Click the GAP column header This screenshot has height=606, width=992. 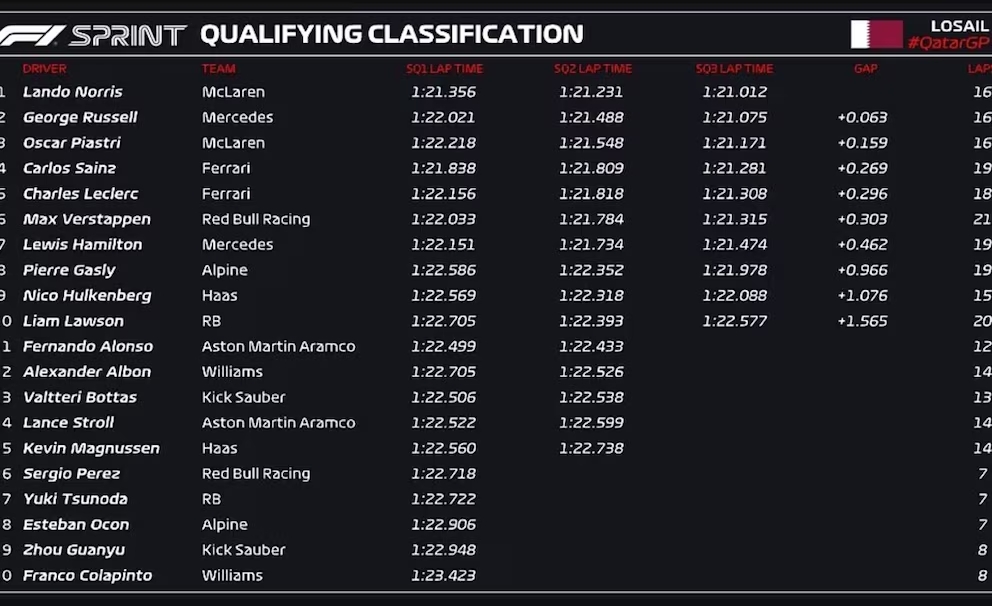click(865, 68)
